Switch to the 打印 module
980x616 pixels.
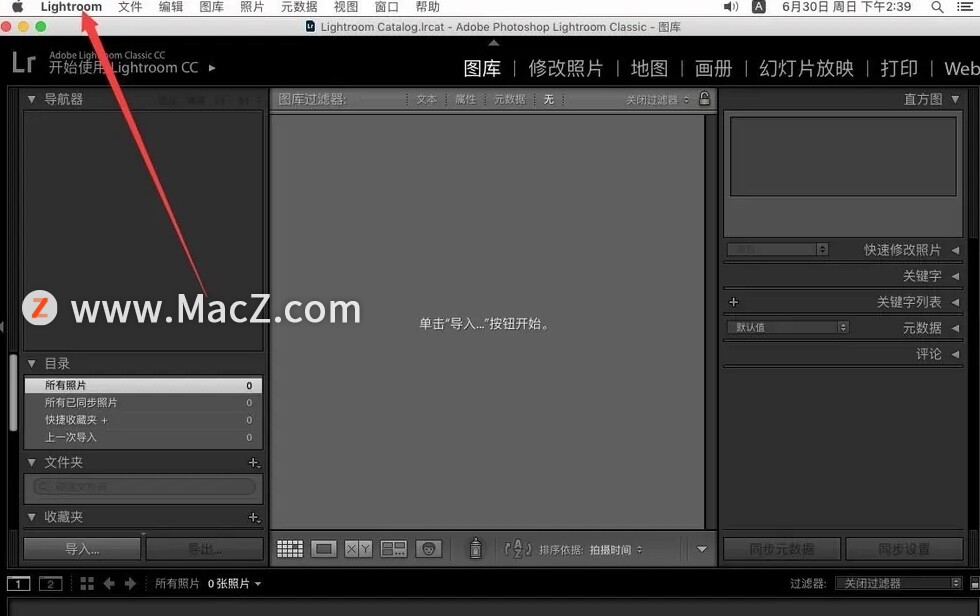point(899,68)
